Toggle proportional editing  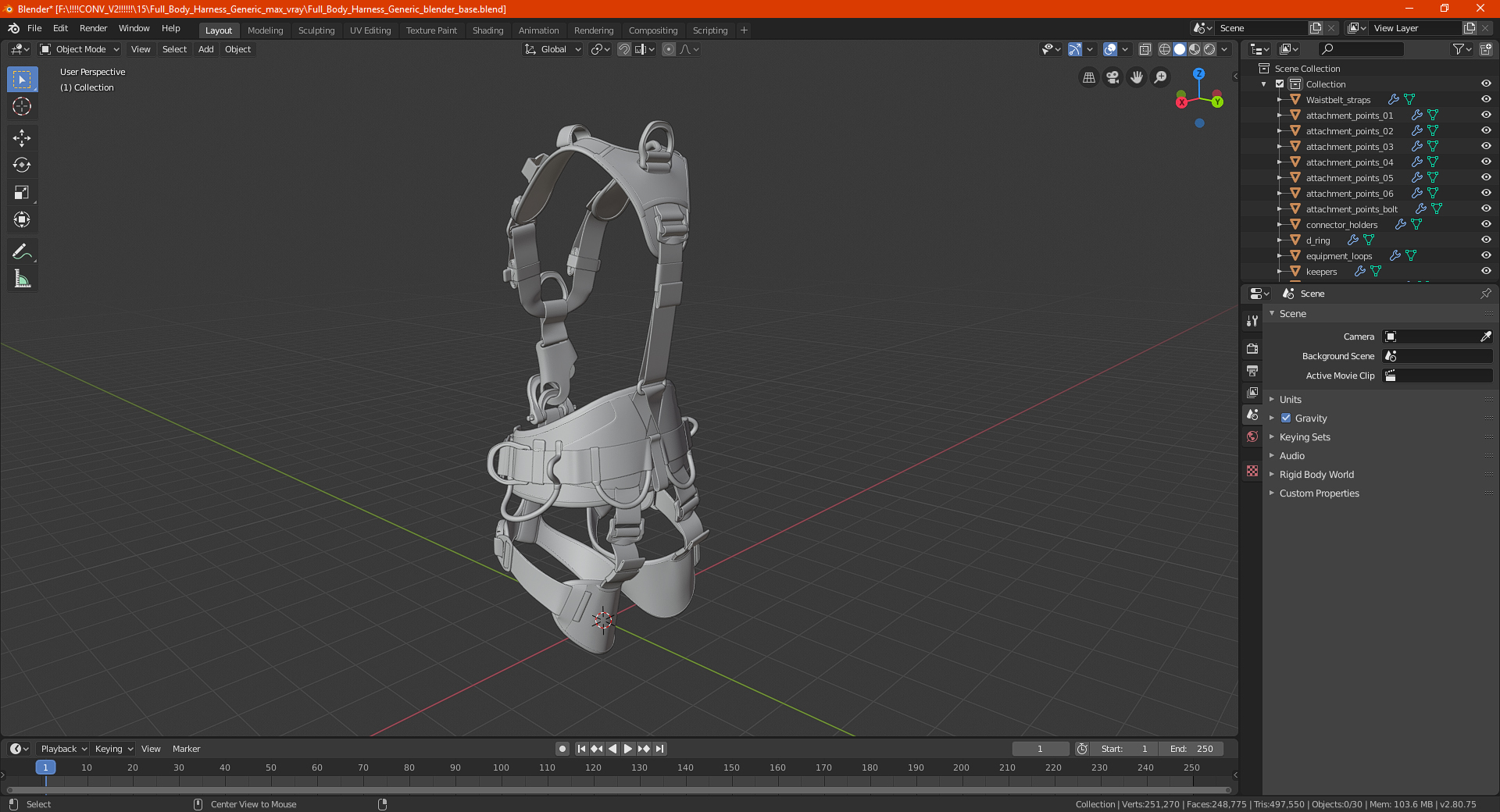(x=669, y=49)
